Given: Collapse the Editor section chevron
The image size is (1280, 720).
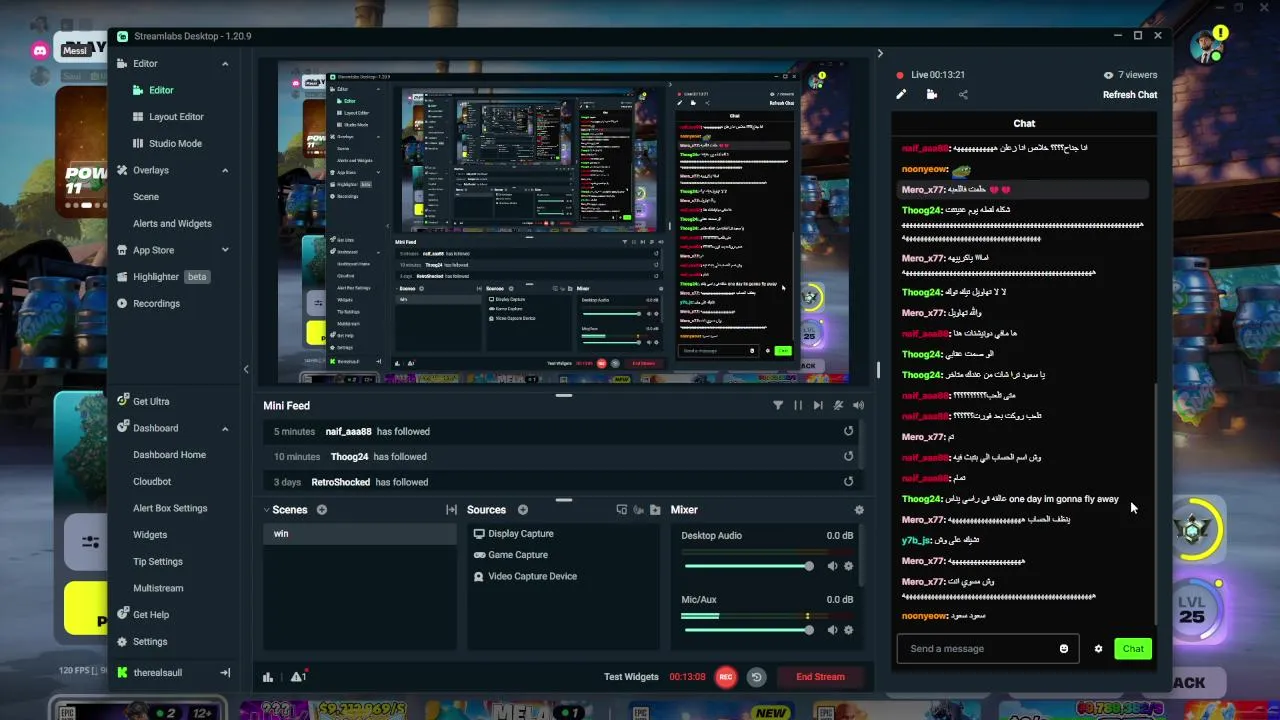Looking at the screenshot, I should coord(225,64).
